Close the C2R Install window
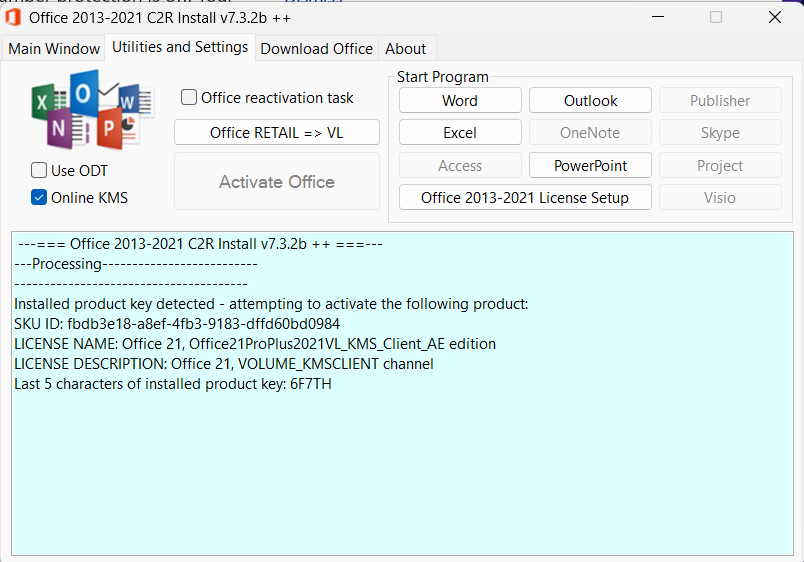 point(774,17)
